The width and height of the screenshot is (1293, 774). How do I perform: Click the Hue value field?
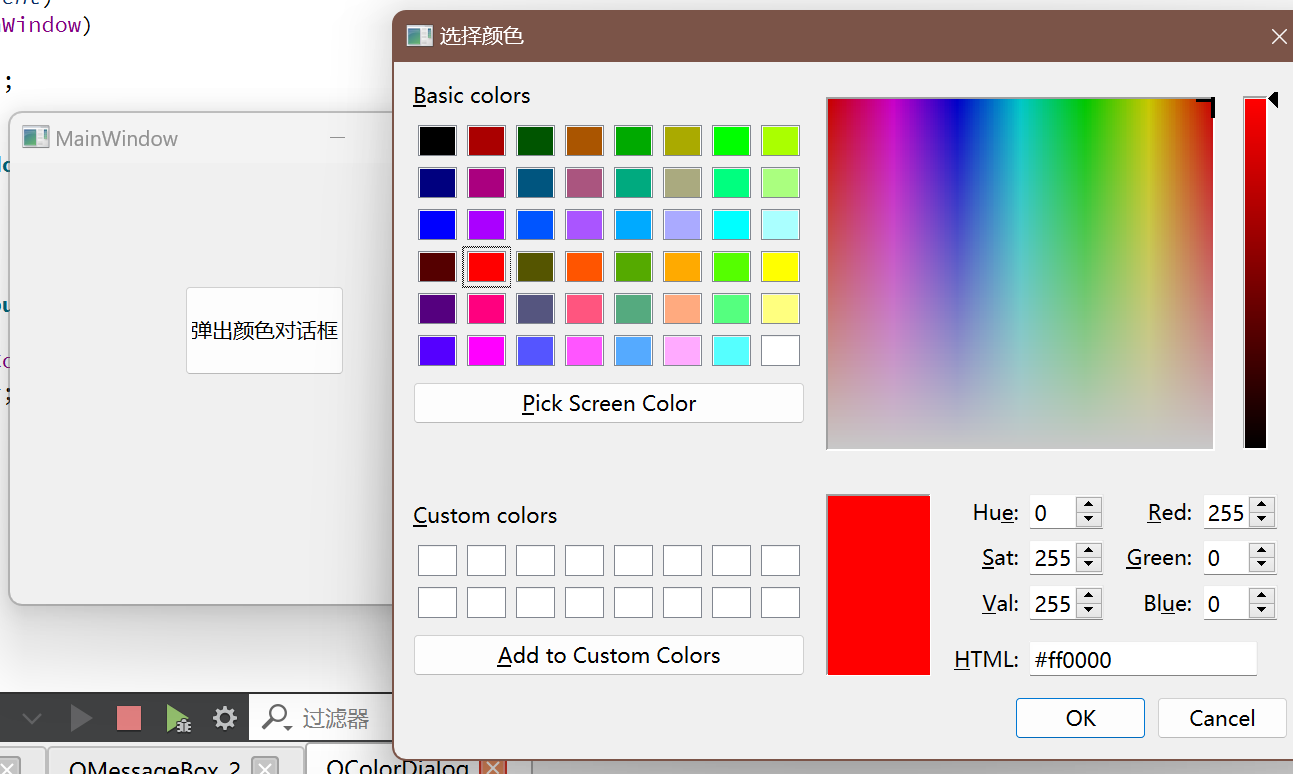coord(1053,513)
